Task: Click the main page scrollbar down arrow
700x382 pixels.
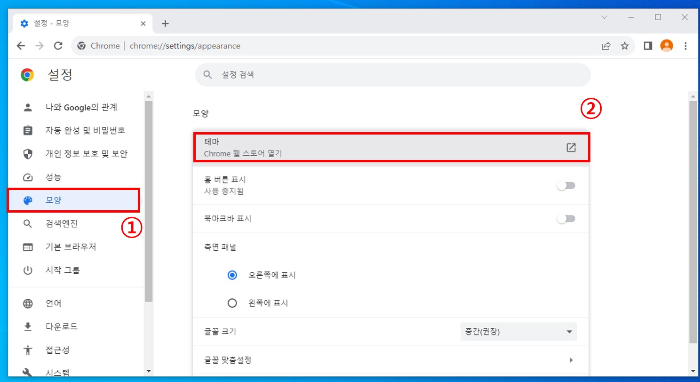Action: [693, 371]
